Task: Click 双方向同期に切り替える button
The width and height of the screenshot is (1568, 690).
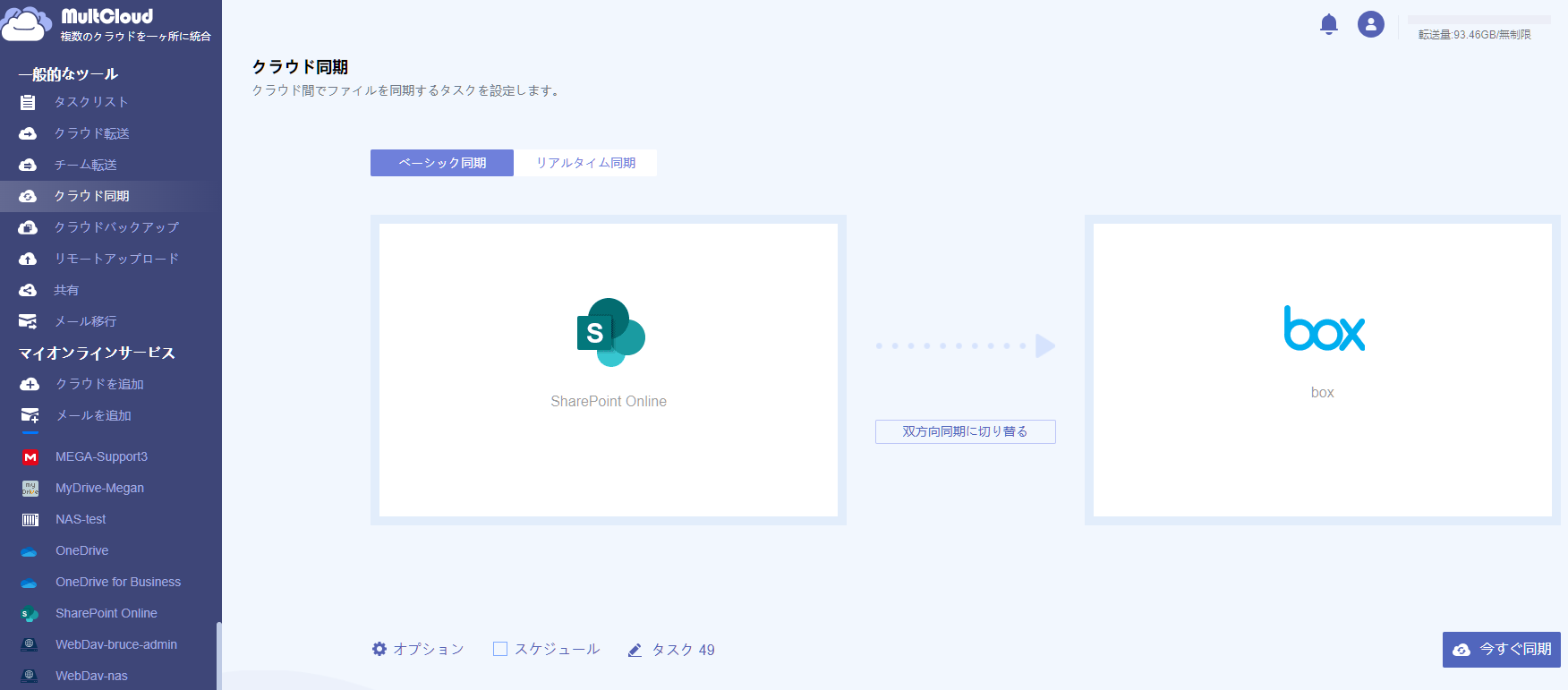Action: pos(966,431)
